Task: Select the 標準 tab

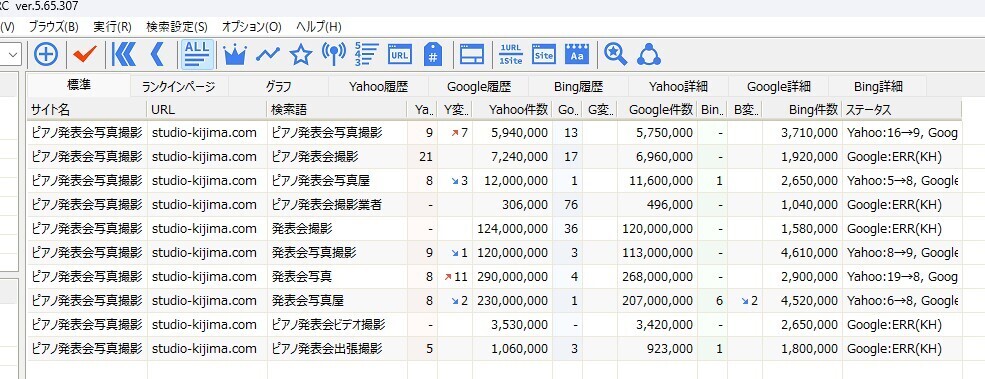Action: click(79, 85)
